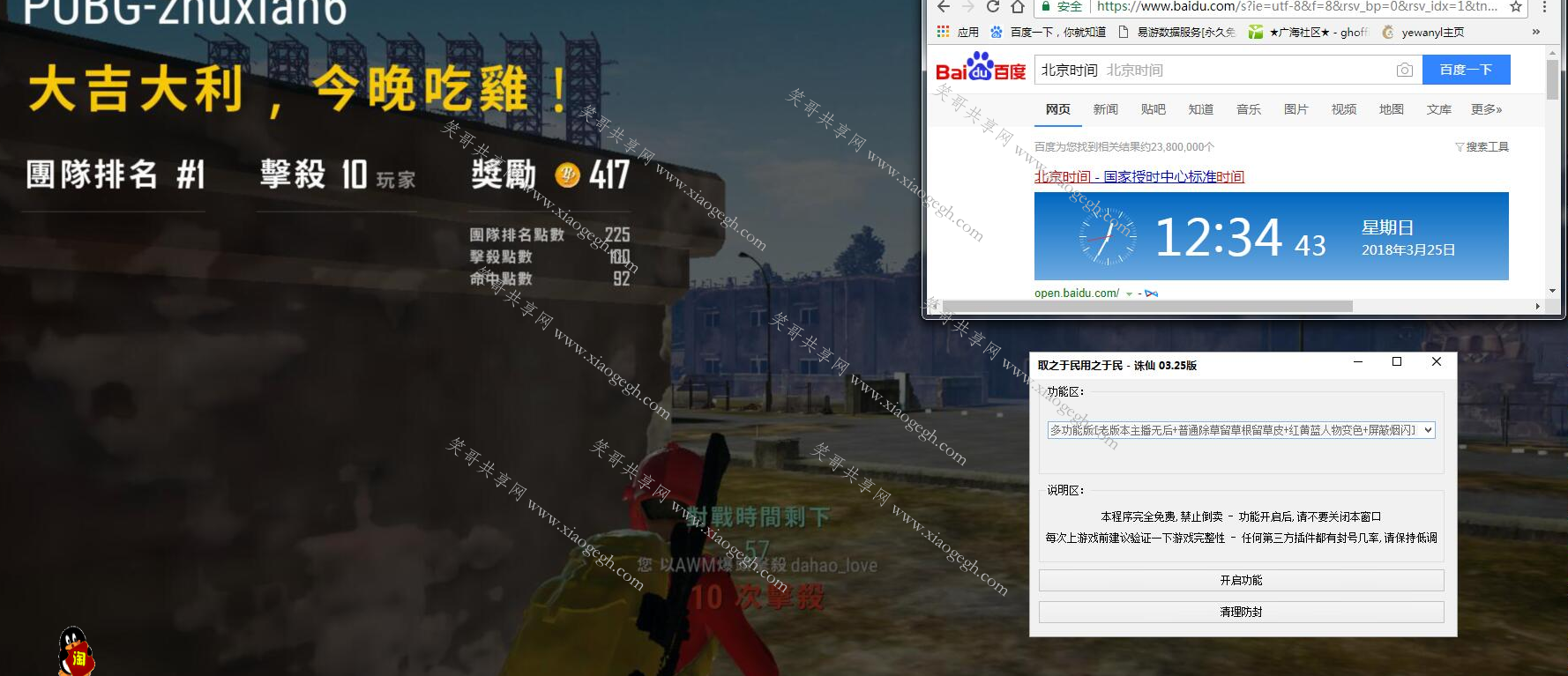The width and height of the screenshot is (1568, 676).
Task: Reload the Baidu page
Action: point(993,7)
